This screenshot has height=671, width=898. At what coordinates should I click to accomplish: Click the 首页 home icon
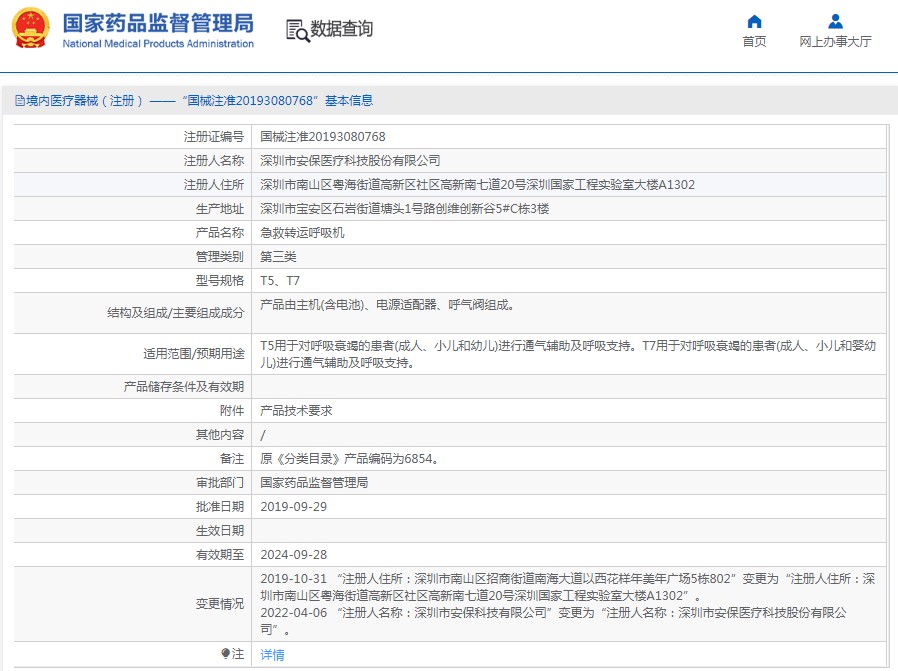pyautogui.click(x=754, y=21)
